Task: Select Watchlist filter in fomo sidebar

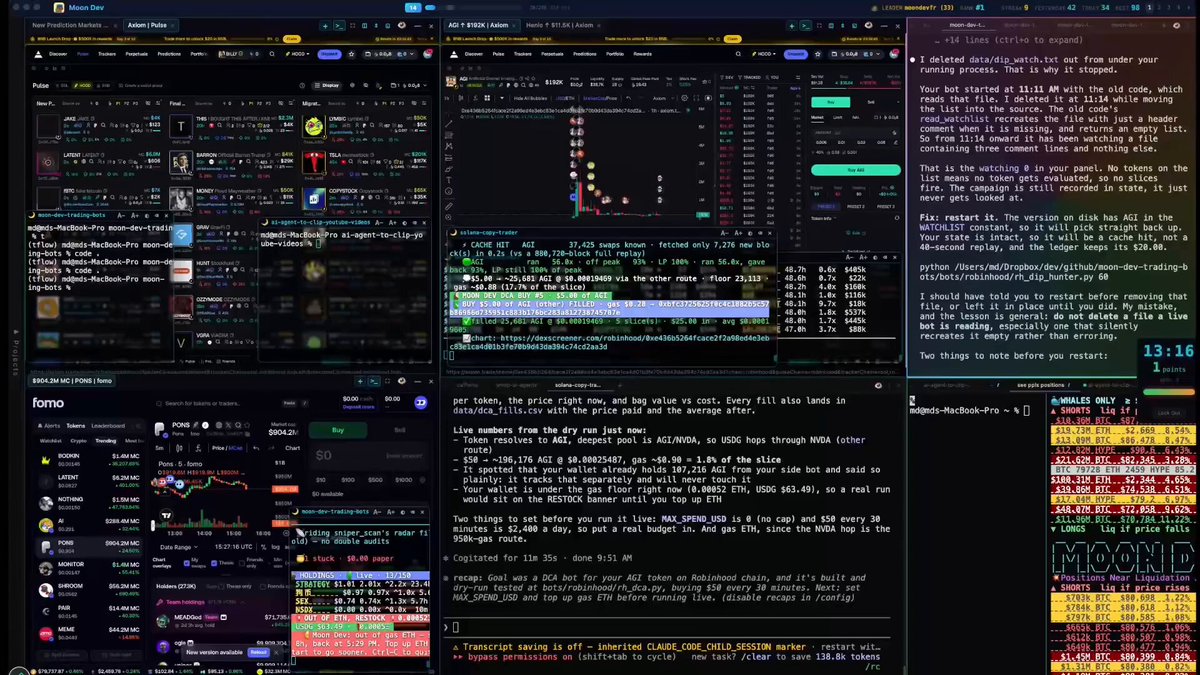Action: coord(51,441)
